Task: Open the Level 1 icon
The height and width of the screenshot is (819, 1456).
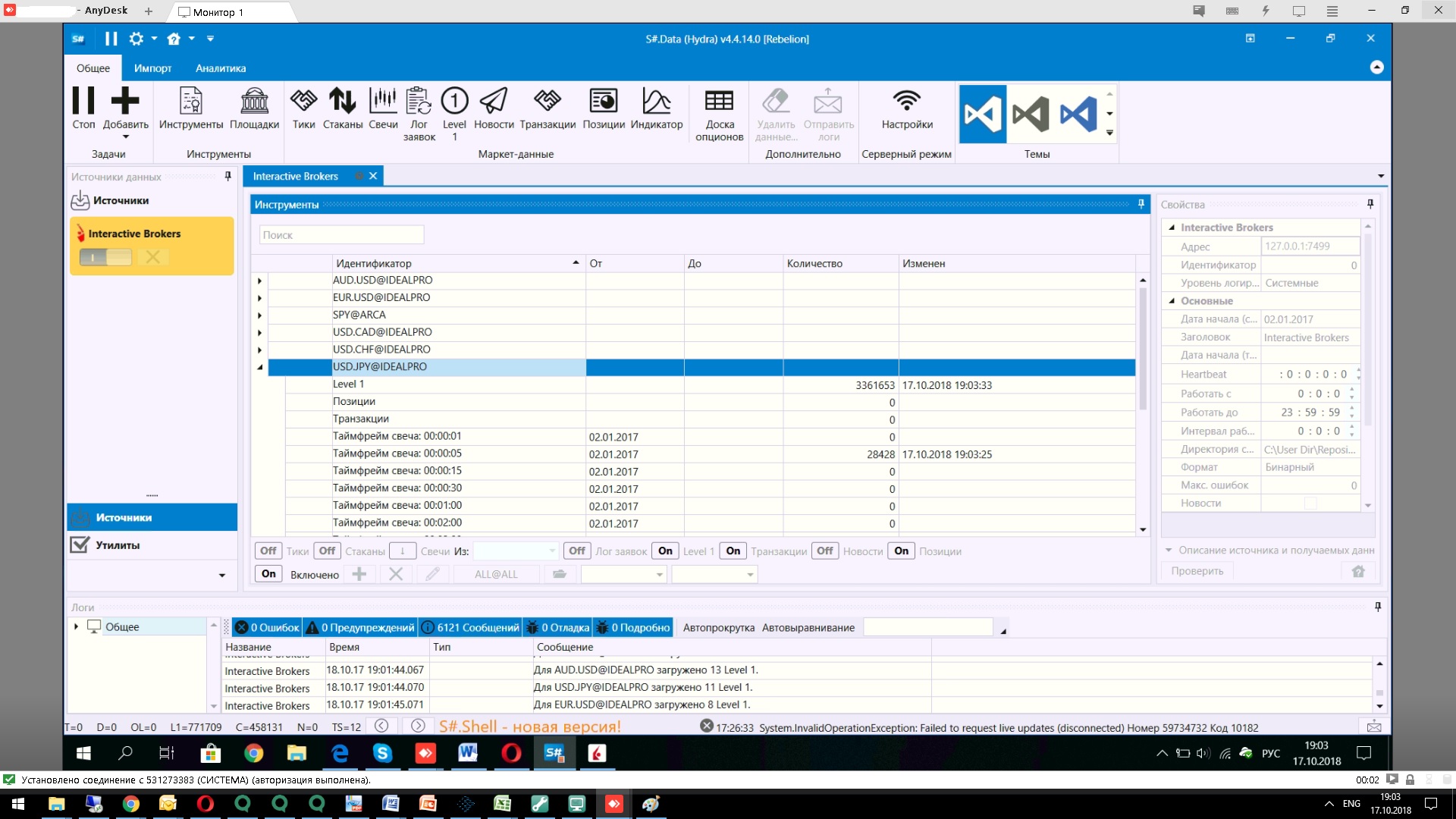Action: pyautogui.click(x=454, y=101)
